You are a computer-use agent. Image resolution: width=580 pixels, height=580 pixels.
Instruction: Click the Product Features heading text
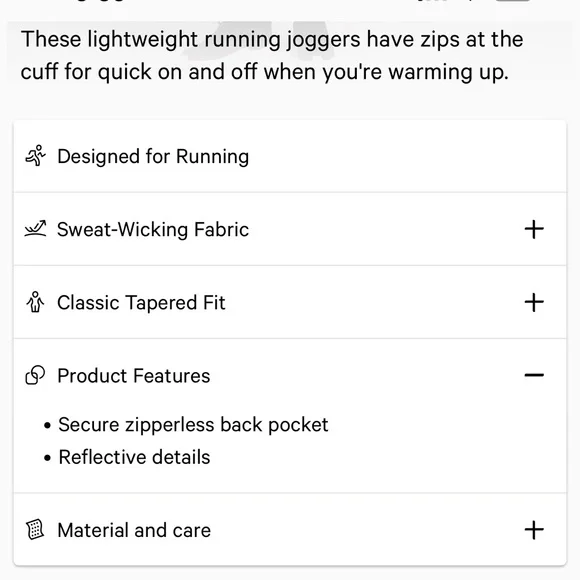pos(134,376)
